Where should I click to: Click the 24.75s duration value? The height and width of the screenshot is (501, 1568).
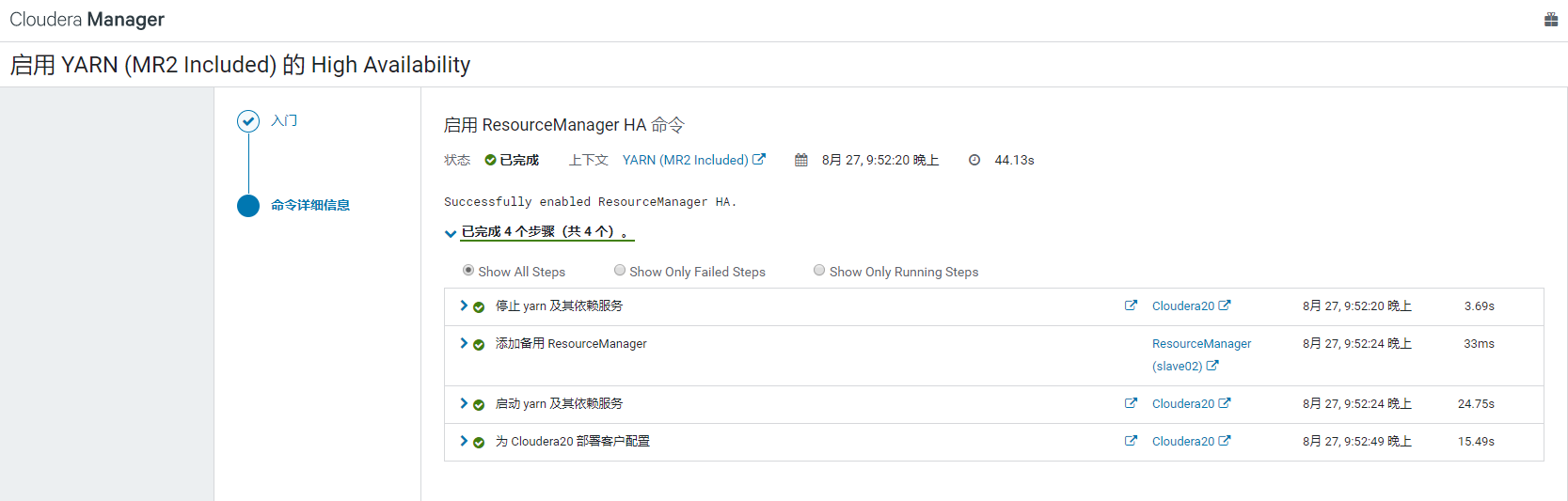point(1477,404)
